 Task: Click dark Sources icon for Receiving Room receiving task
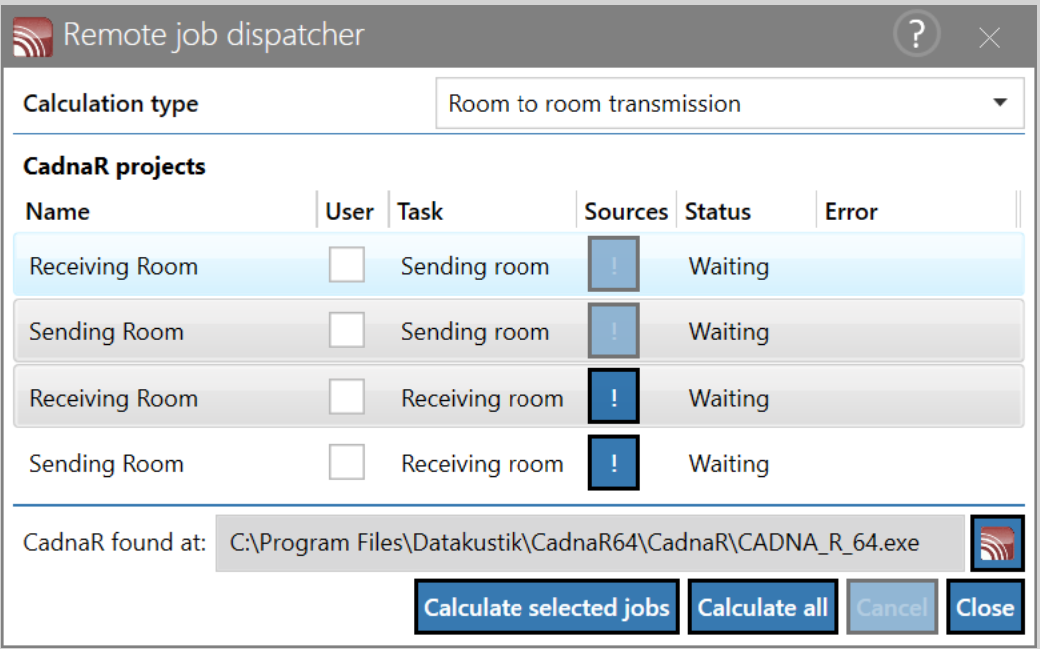[x=614, y=396]
